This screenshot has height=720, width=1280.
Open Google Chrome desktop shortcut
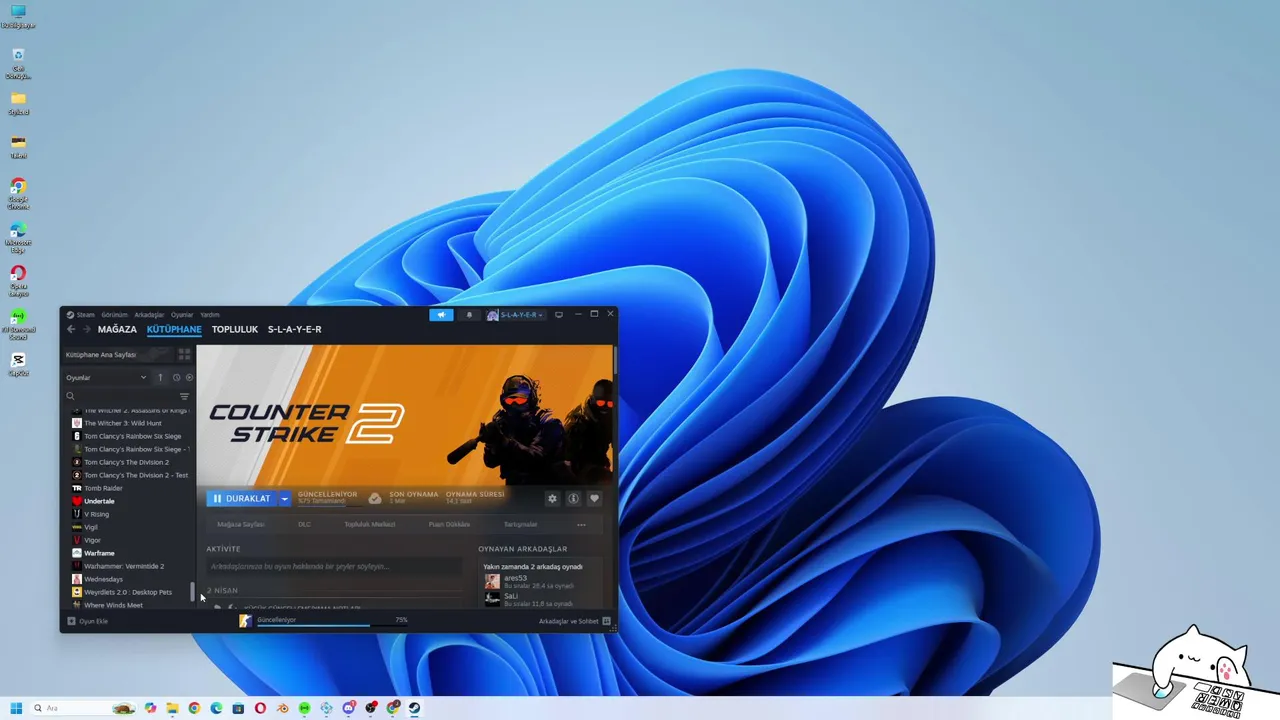[18, 191]
